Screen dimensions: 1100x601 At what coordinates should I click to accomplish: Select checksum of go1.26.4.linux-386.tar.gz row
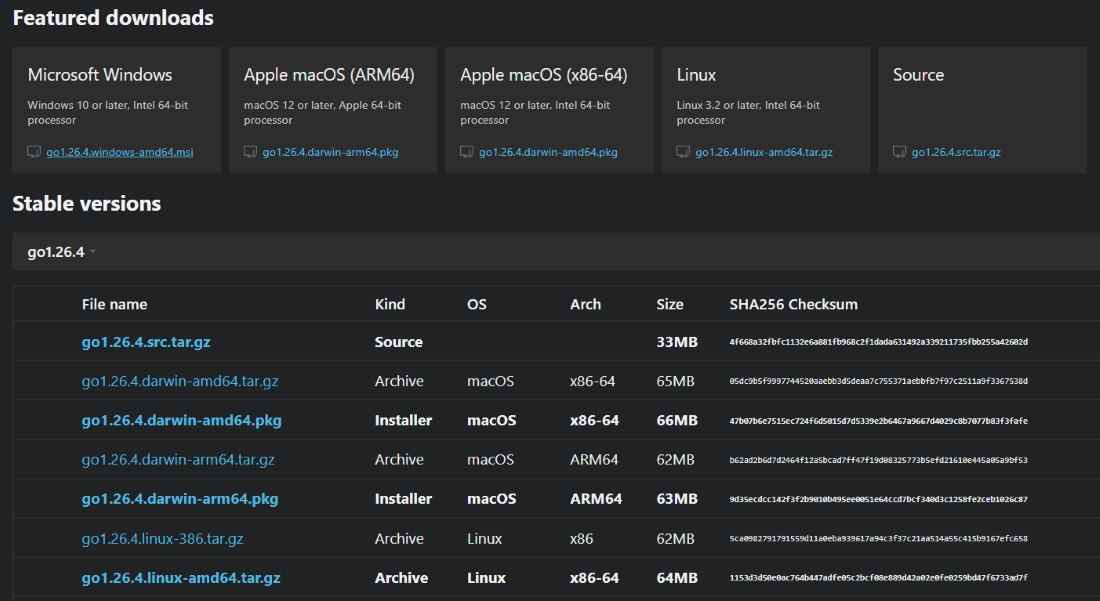pyautogui.click(x=878, y=539)
